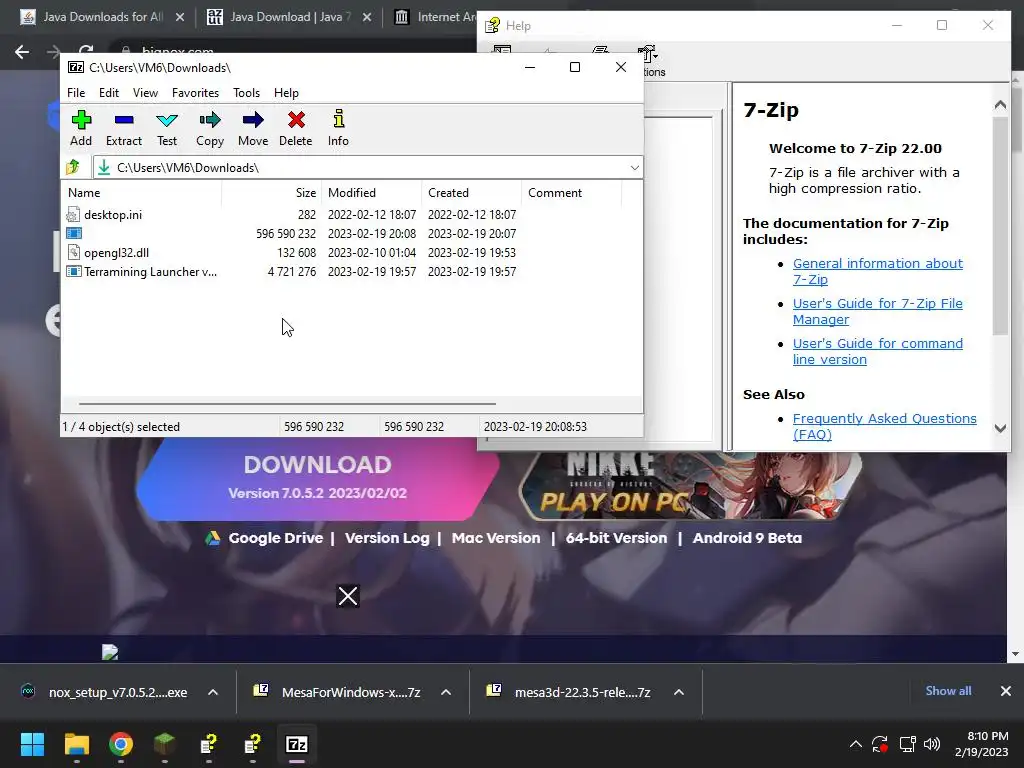Open the View menu

coord(145,93)
